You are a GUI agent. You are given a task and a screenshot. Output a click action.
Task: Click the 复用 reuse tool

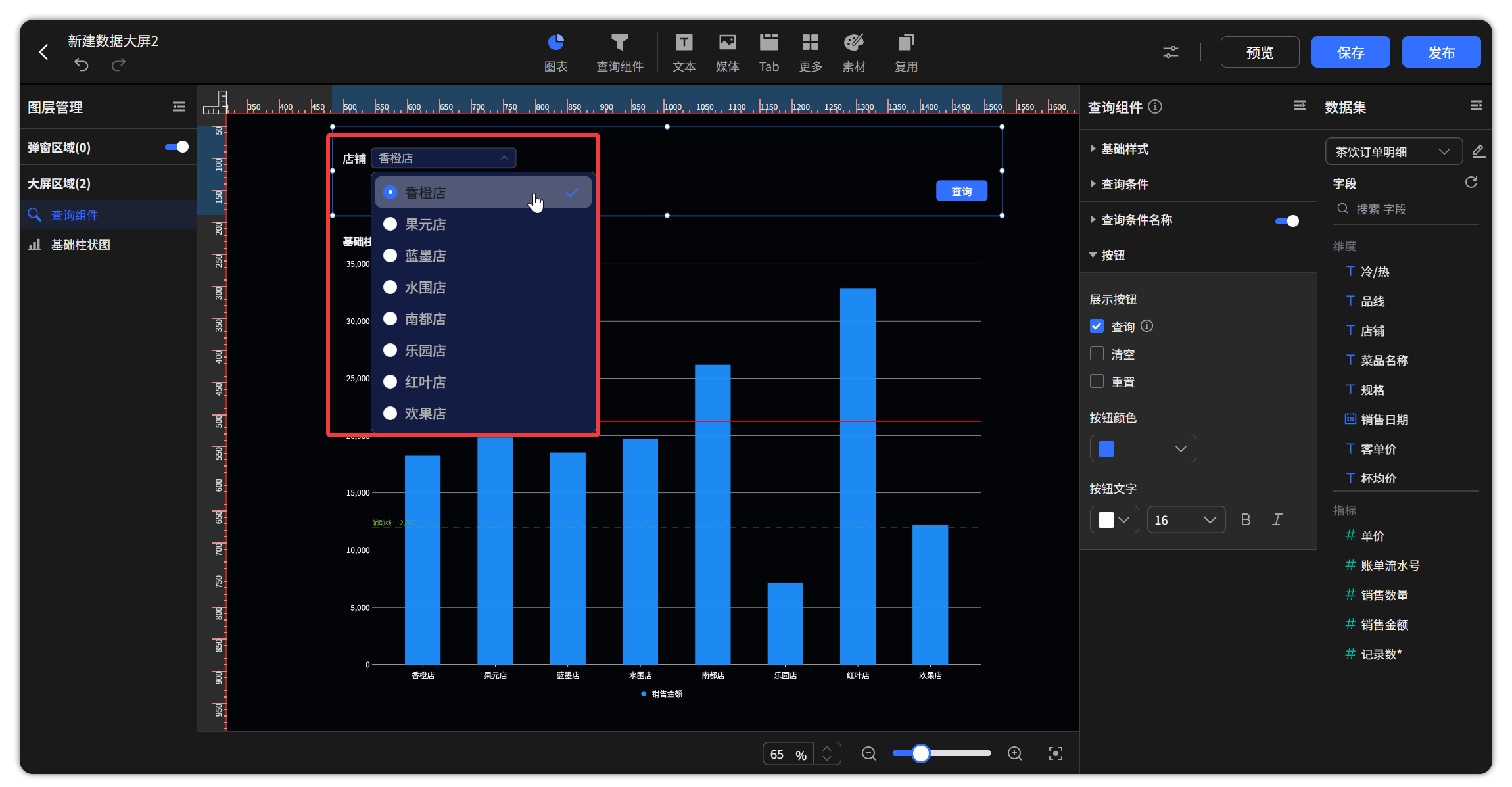(906, 53)
